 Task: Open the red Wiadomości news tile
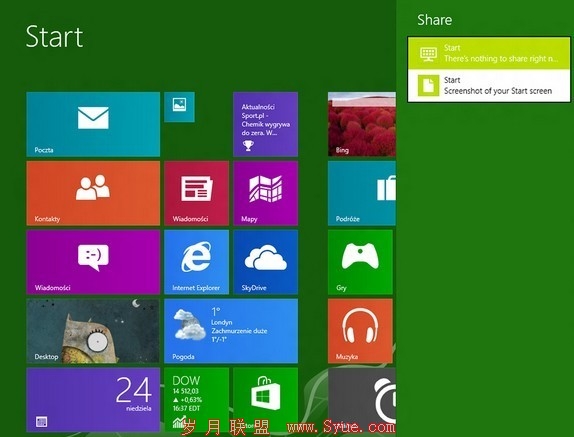[197, 193]
